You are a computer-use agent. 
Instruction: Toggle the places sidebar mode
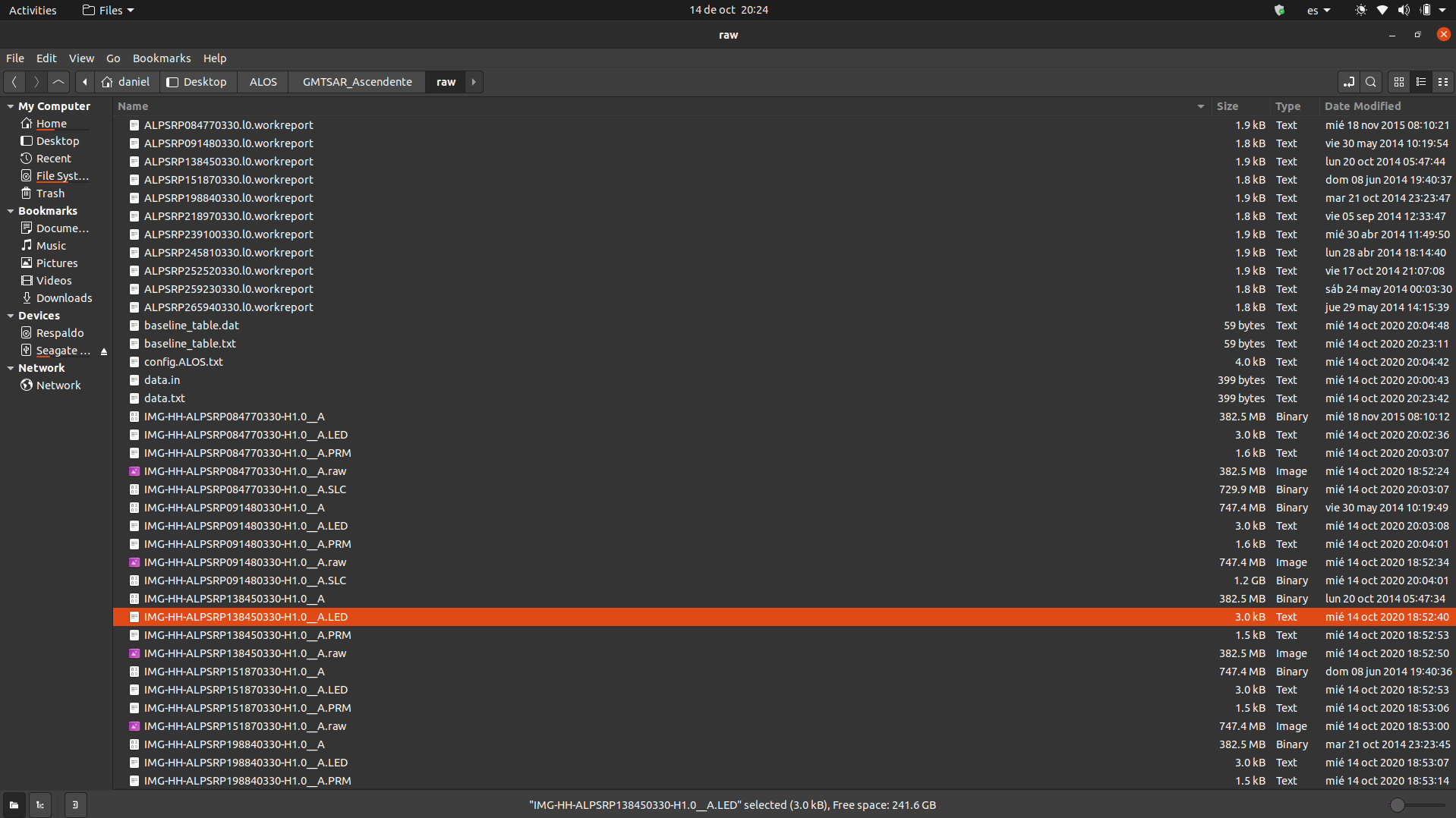click(13, 804)
